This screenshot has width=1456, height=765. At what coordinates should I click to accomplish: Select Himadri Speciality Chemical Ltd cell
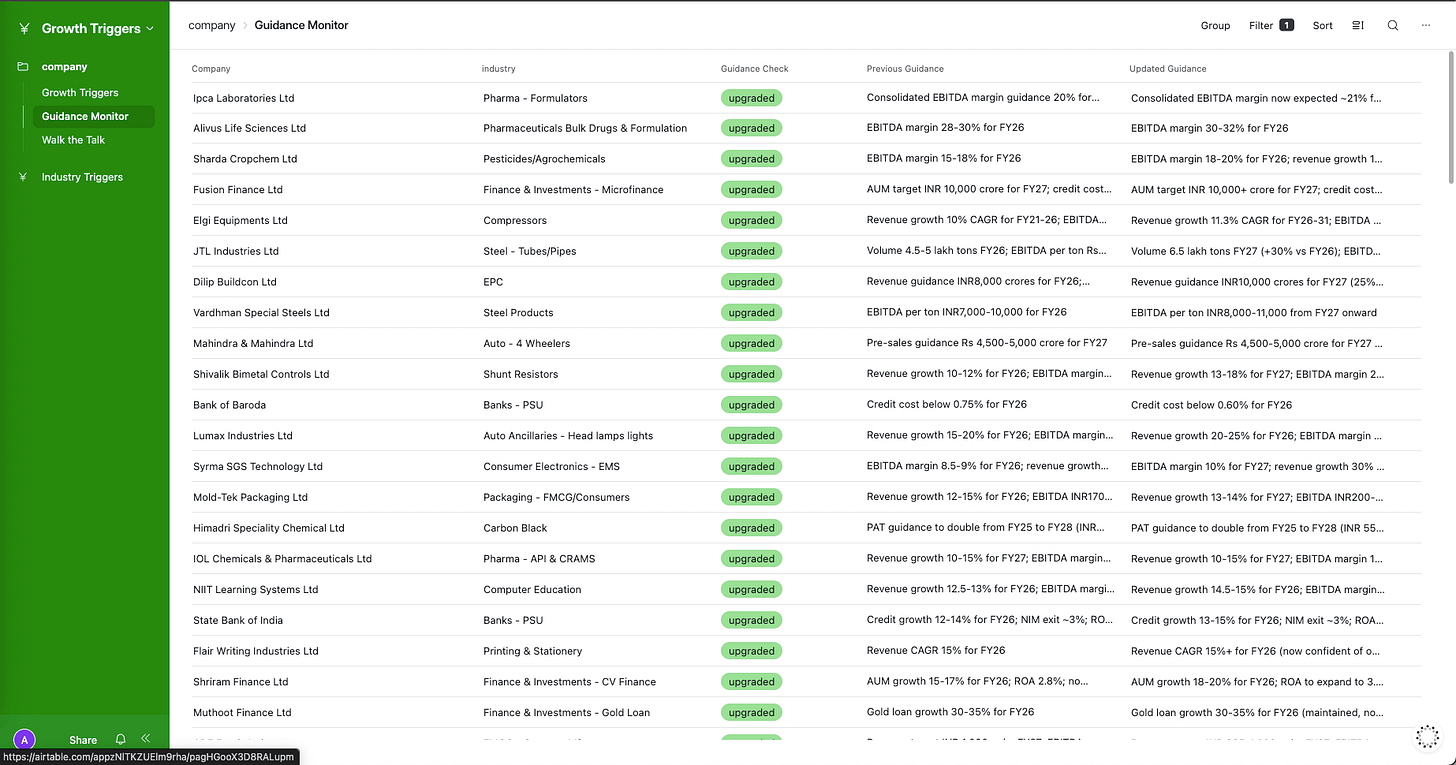(x=268, y=528)
